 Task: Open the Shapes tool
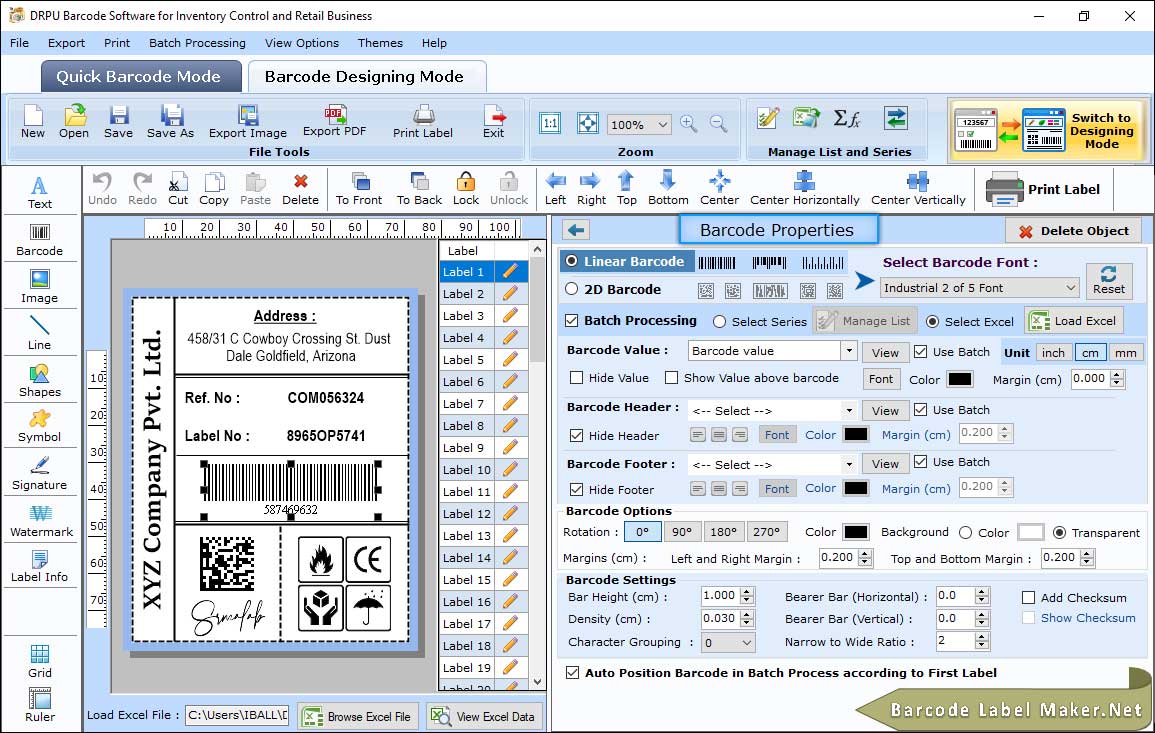tap(39, 380)
